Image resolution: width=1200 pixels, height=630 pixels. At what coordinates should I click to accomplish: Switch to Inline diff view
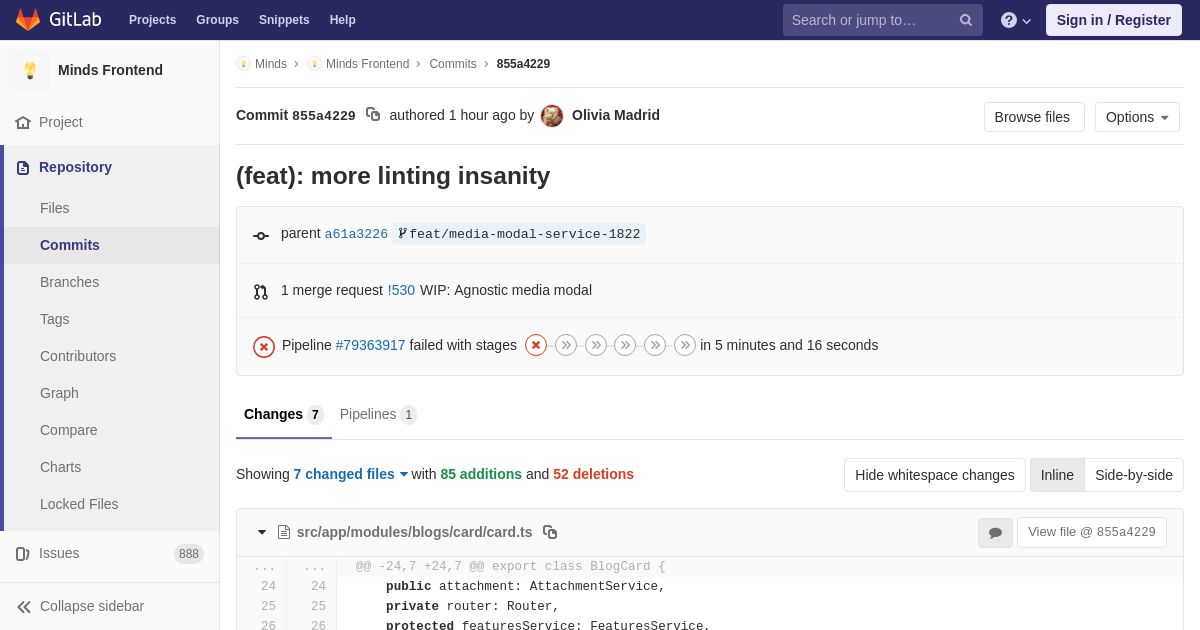(1057, 475)
